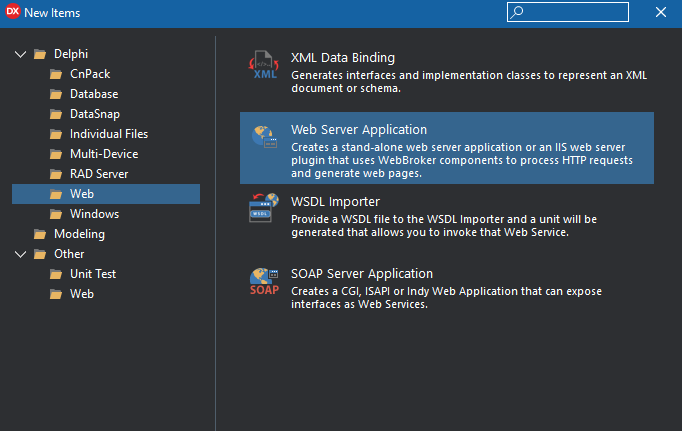Collapse the Other tree node
682x431 pixels.
pyautogui.click(x=20, y=254)
